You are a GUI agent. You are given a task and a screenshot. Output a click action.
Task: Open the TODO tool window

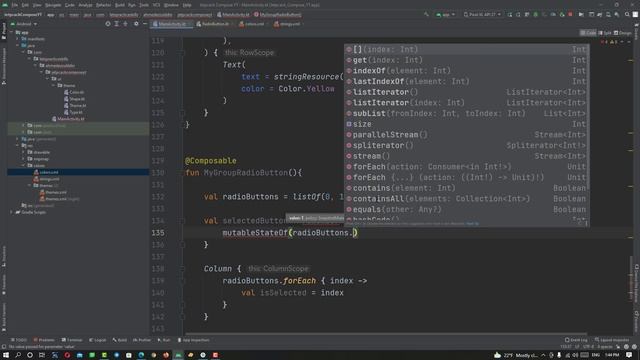pyautogui.click(x=19, y=340)
